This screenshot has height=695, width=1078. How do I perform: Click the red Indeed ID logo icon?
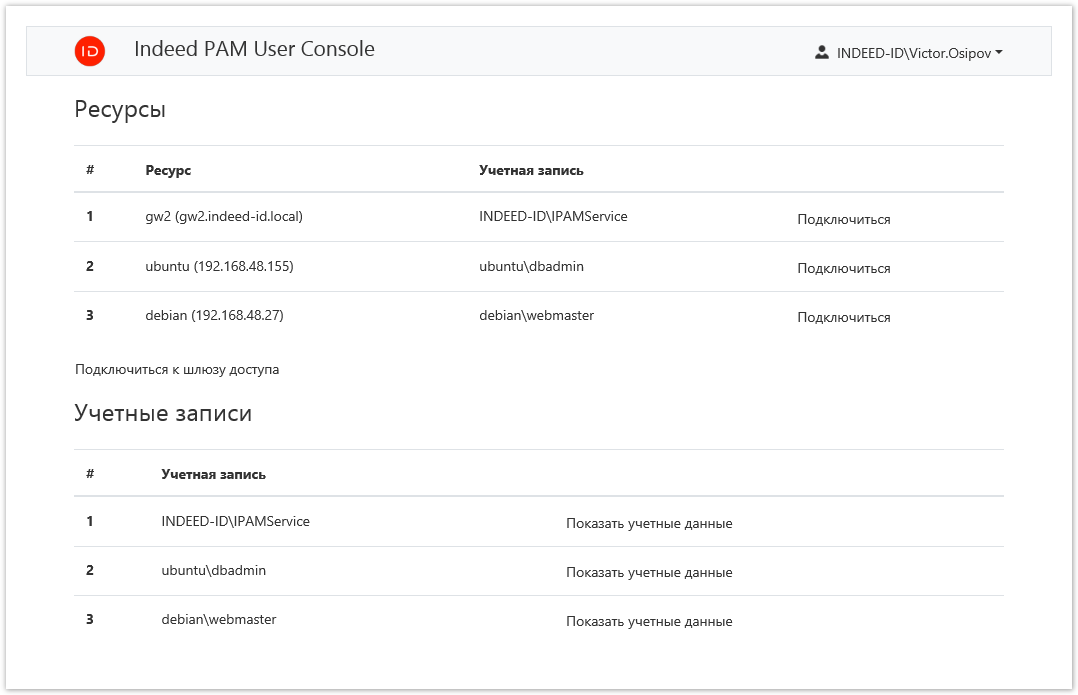click(x=90, y=51)
